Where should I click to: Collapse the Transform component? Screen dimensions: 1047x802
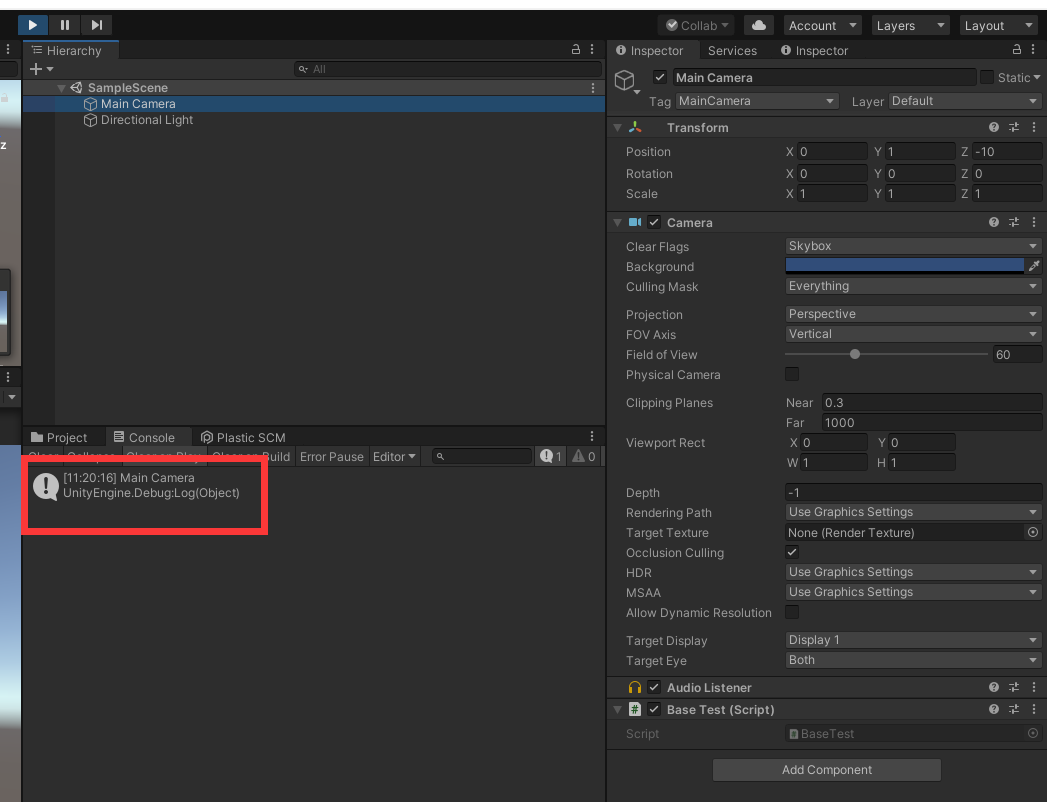(x=618, y=128)
